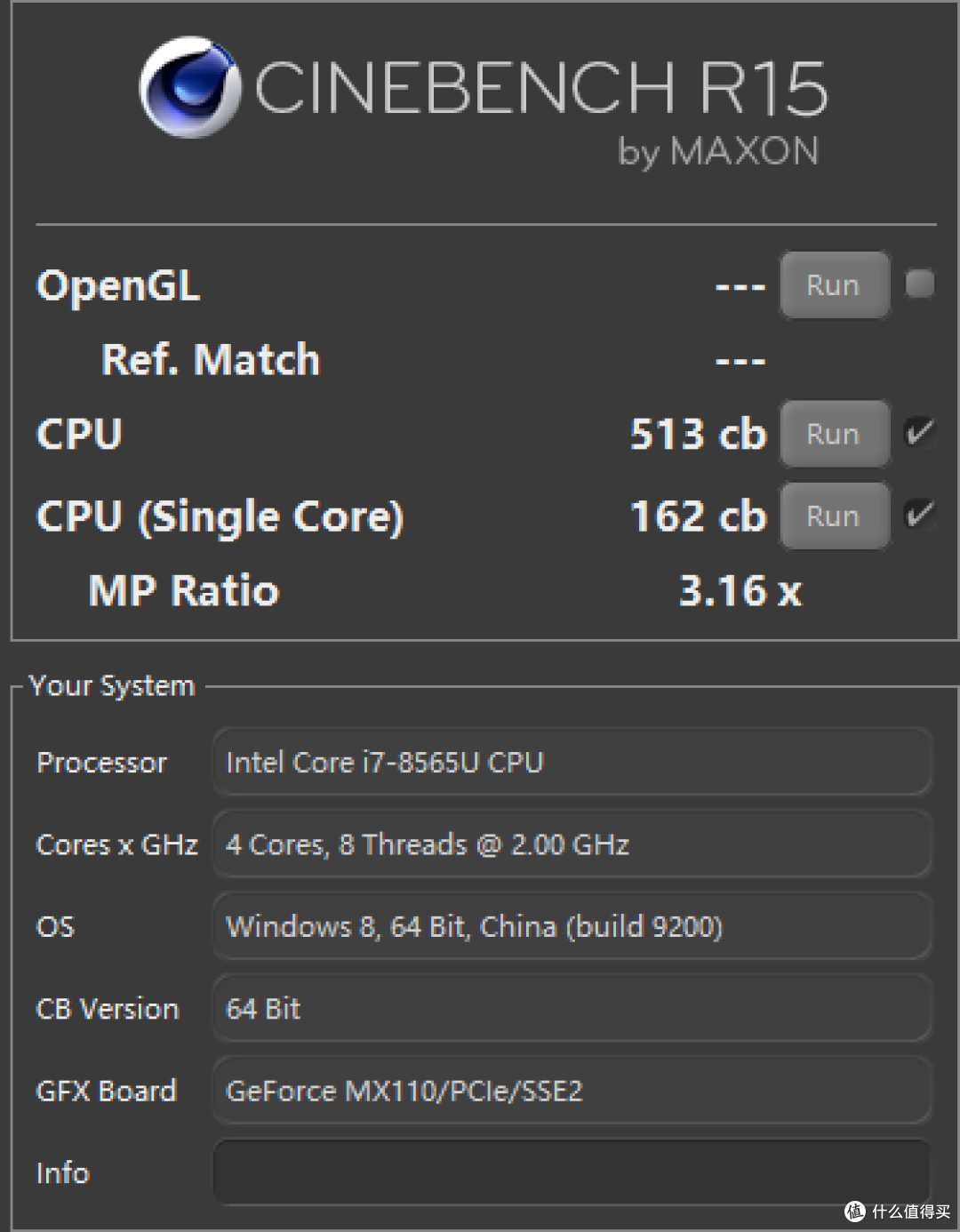The image size is (960, 1232).
Task: Click the MP Ratio 3.16 x value
Action: 740,591
